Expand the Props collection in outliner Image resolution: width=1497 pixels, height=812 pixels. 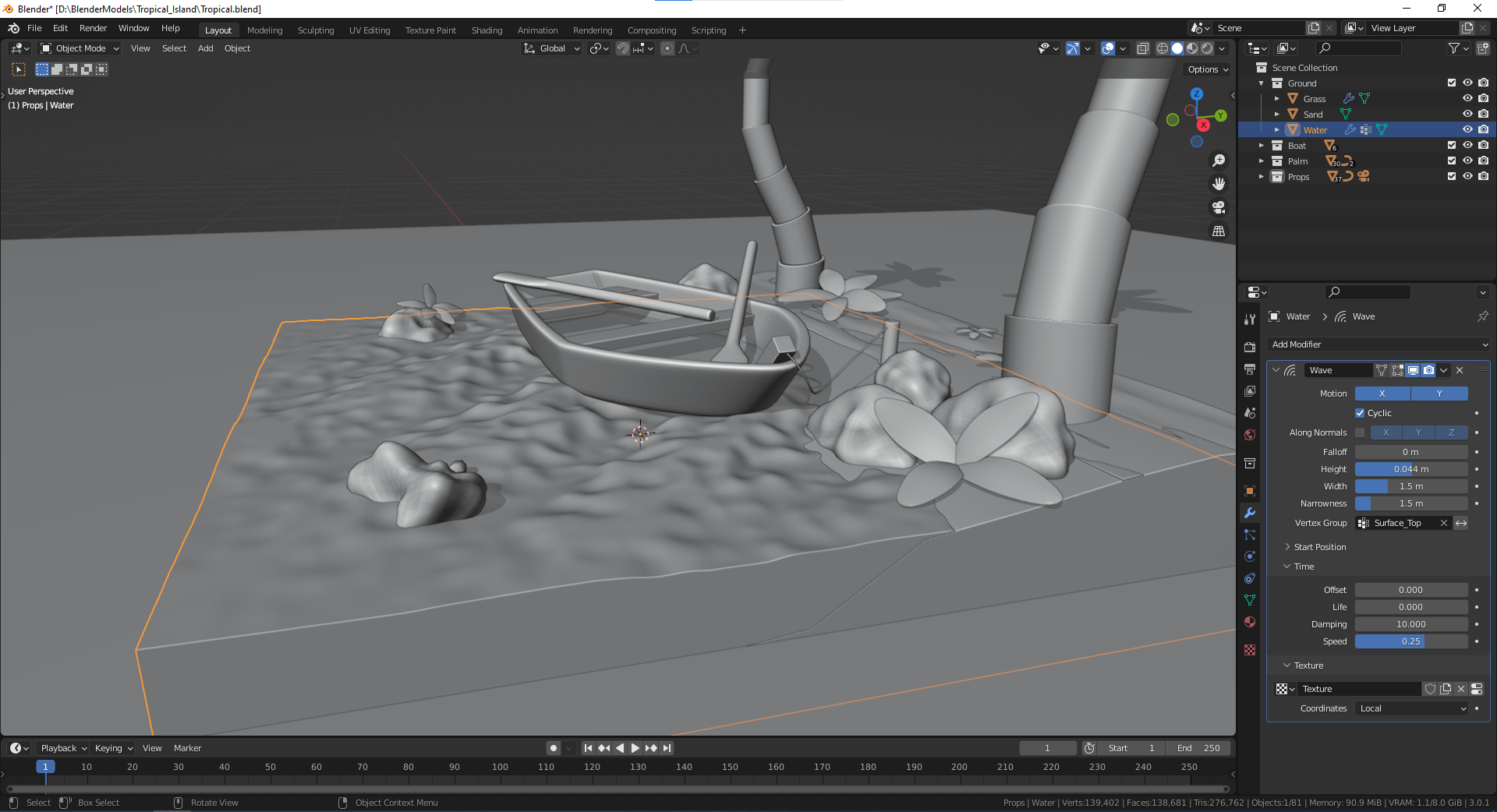(1261, 176)
